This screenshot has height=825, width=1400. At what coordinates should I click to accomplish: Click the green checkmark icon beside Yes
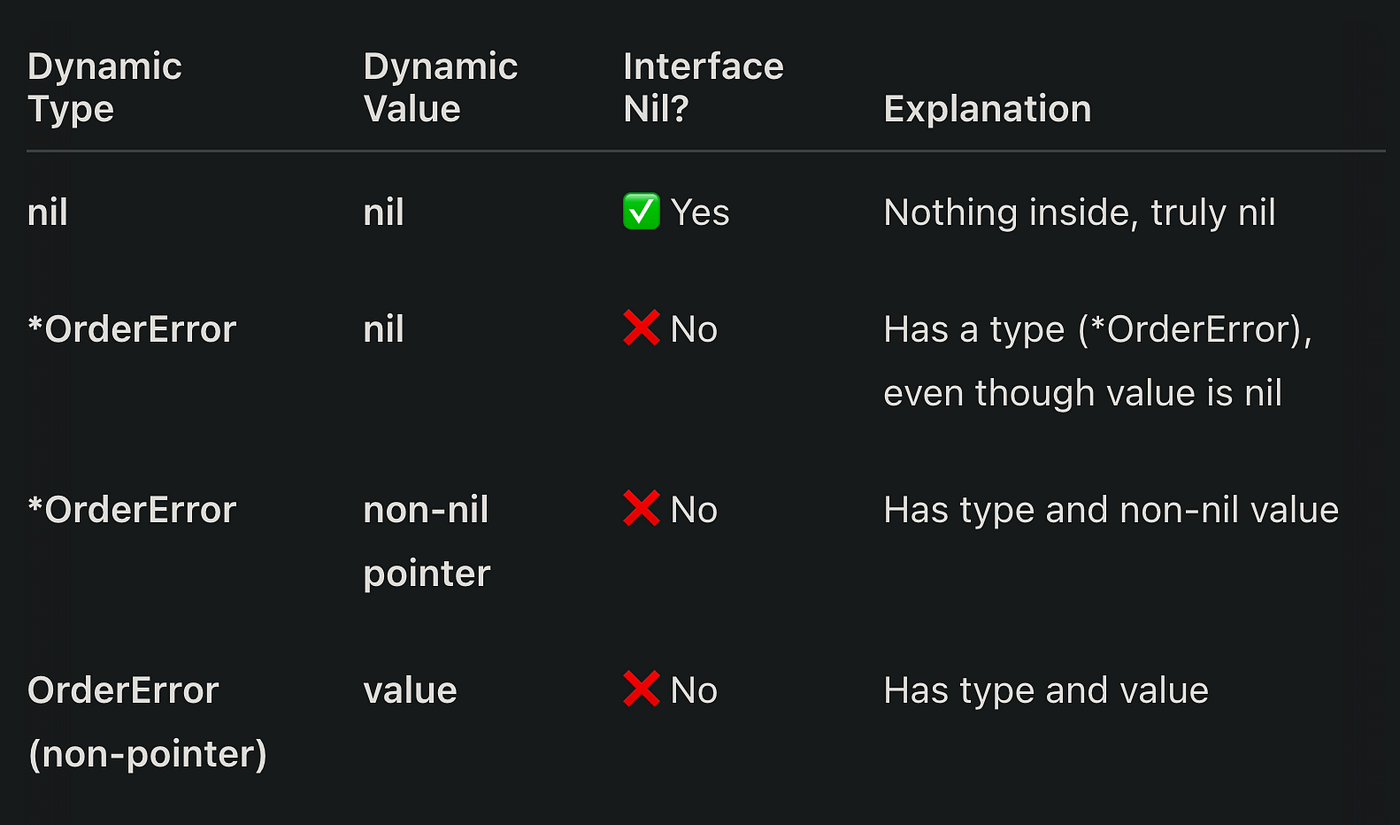[x=641, y=212]
